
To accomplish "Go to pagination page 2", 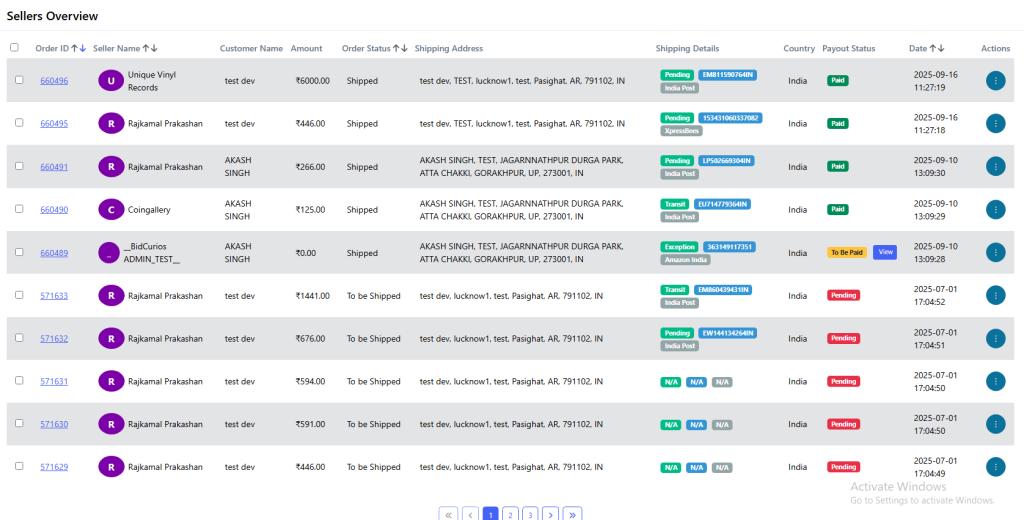I will coord(510,514).
